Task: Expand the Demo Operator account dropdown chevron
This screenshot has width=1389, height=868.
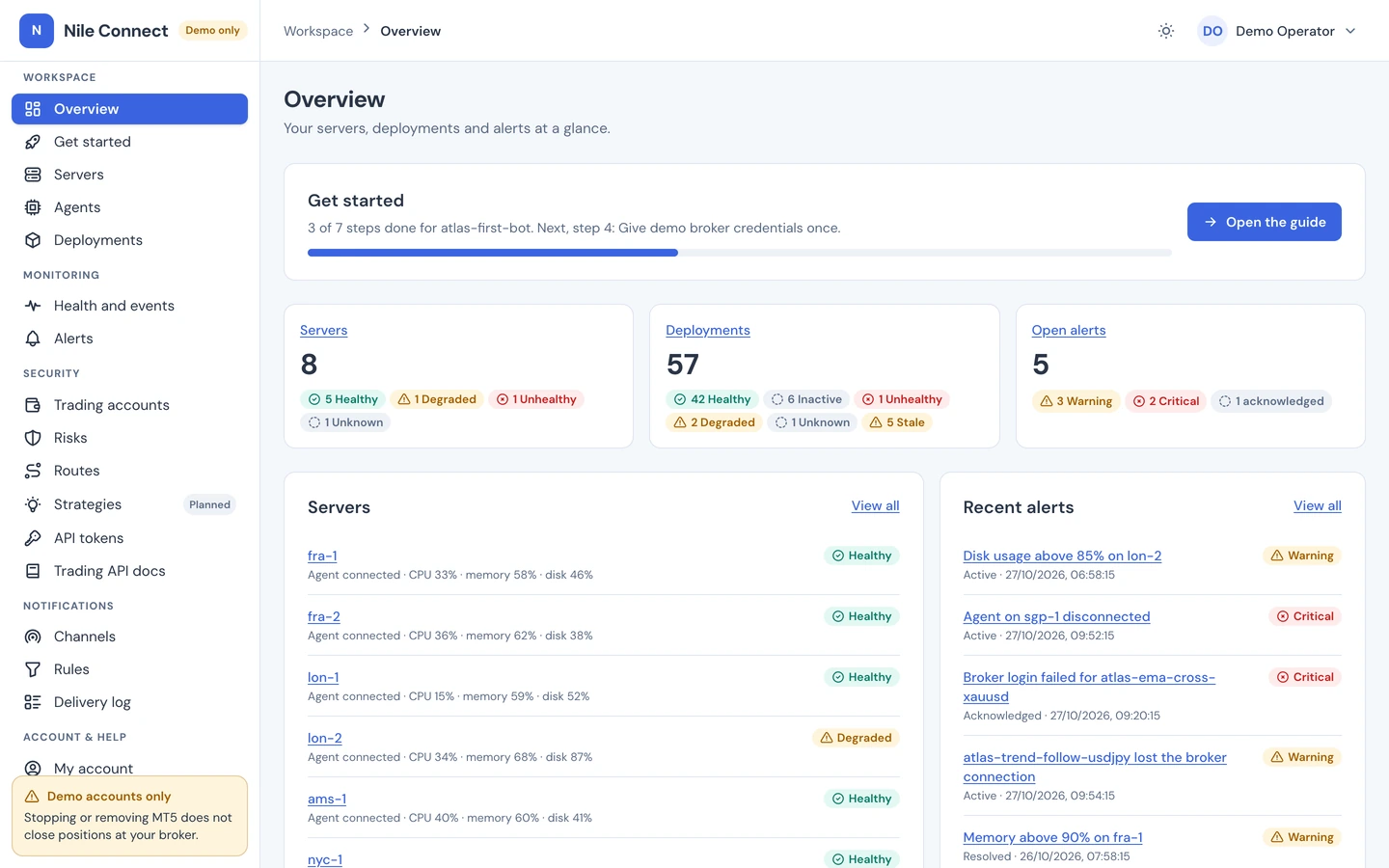Action: 1350,31
